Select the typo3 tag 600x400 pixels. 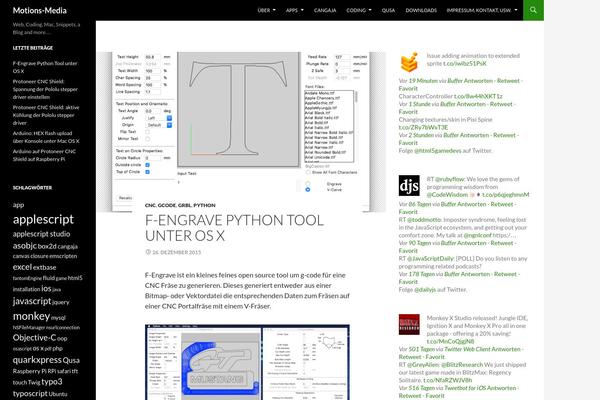point(52,382)
